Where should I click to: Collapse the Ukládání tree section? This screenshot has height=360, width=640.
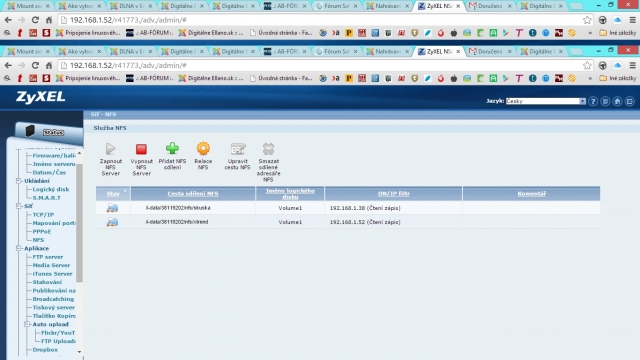click(19, 181)
